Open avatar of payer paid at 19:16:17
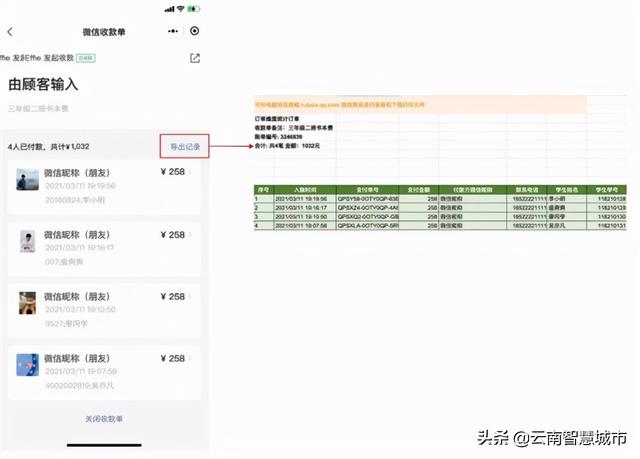The width and height of the screenshot is (640, 459). click(27, 241)
